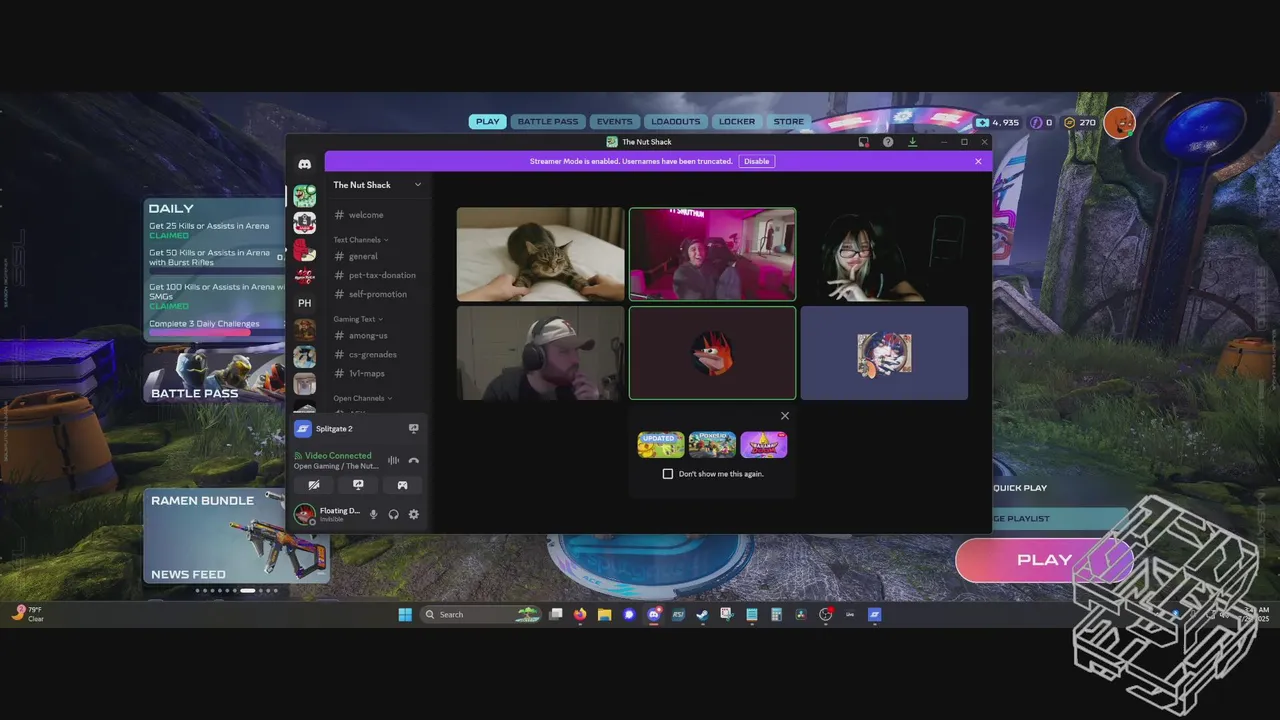Stream Splitgate 2 using the screen icon
The width and height of the screenshot is (1280, 720).
pyautogui.click(x=413, y=428)
